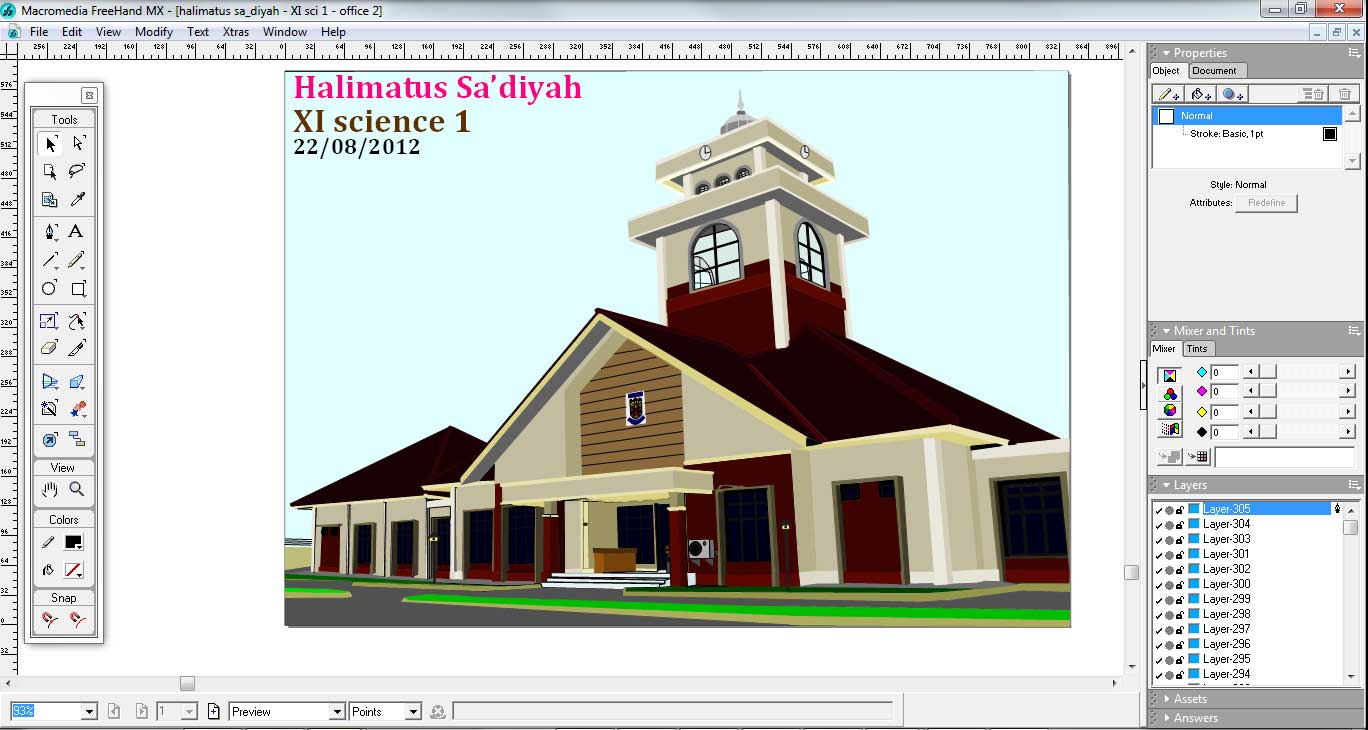Add a fill in Properties panel

click(1201, 94)
